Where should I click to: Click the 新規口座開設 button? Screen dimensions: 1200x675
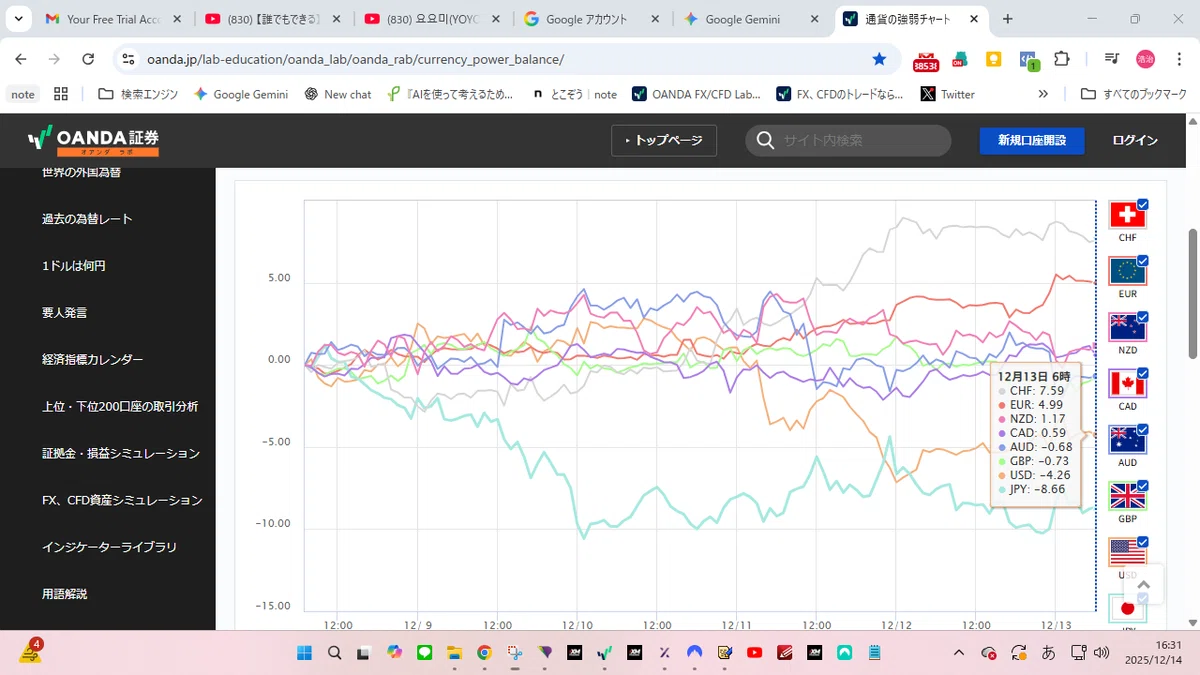(x=1032, y=141)
